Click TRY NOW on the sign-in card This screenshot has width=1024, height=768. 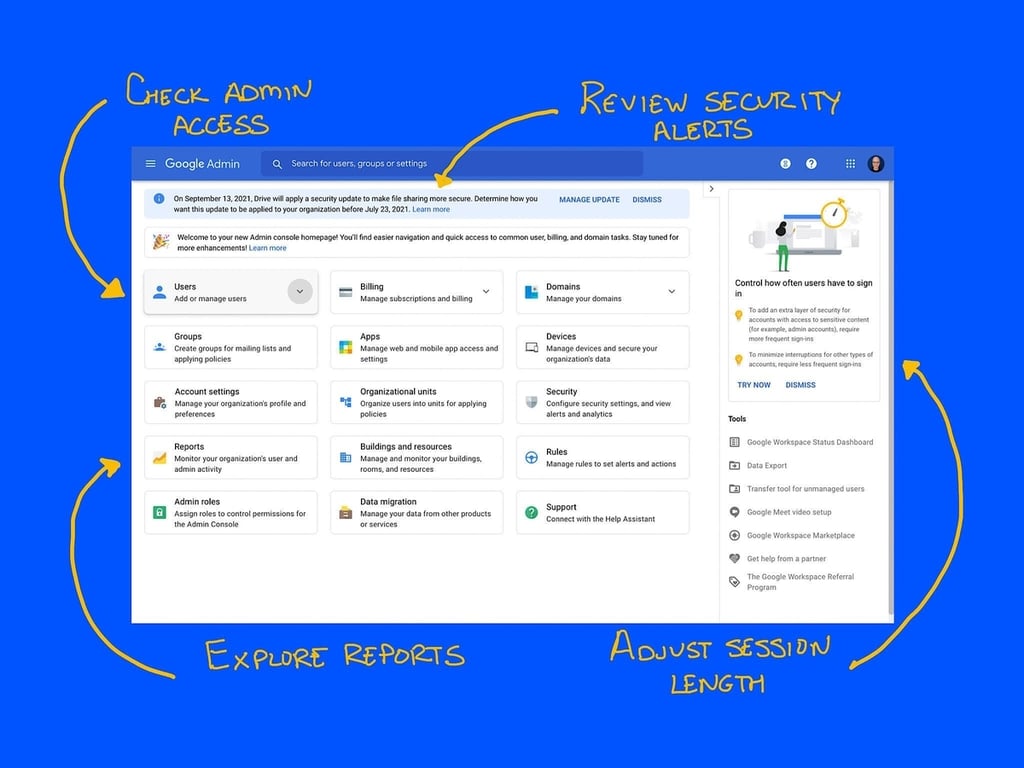point(754,385)
